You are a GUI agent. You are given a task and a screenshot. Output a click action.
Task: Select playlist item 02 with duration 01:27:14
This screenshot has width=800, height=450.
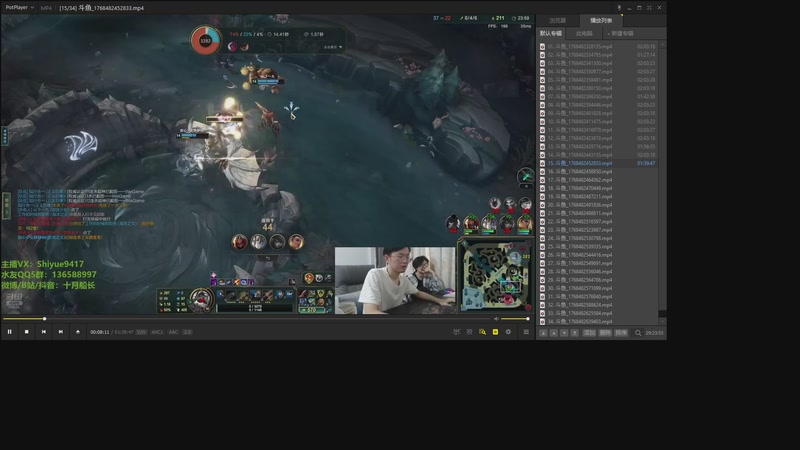point(598,55)
